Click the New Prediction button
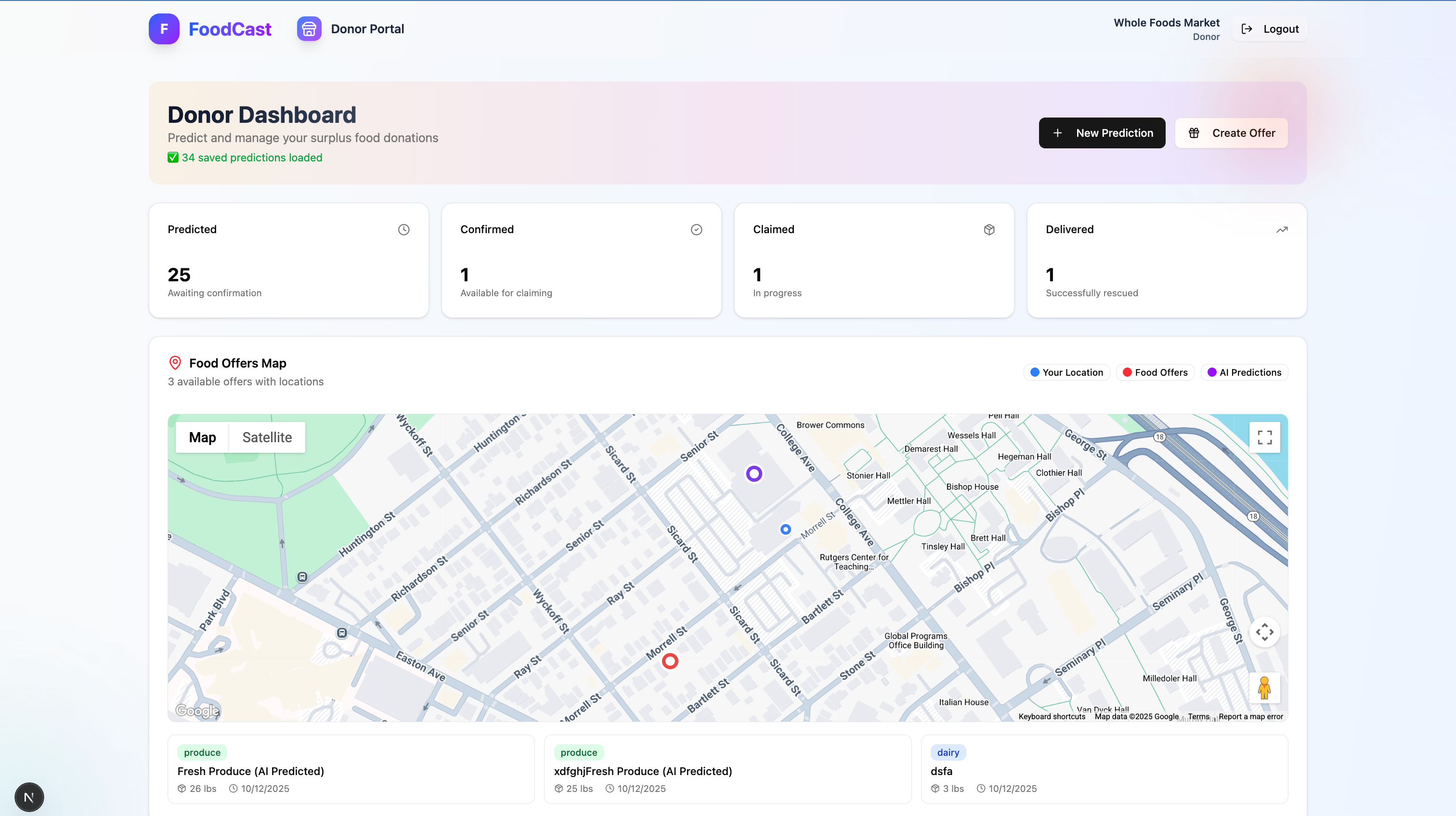This screenshot has width=1456, height=816. pyautogui.click(x=1102, y=133)
